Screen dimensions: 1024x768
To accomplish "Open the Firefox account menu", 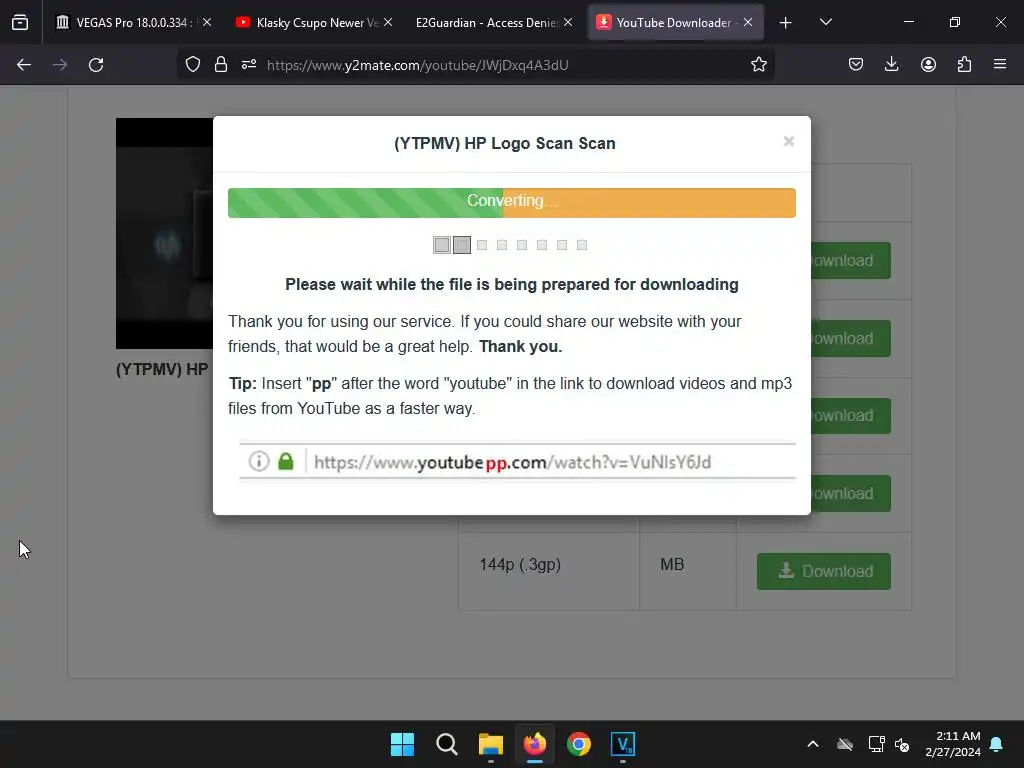I will click(928, 65).
